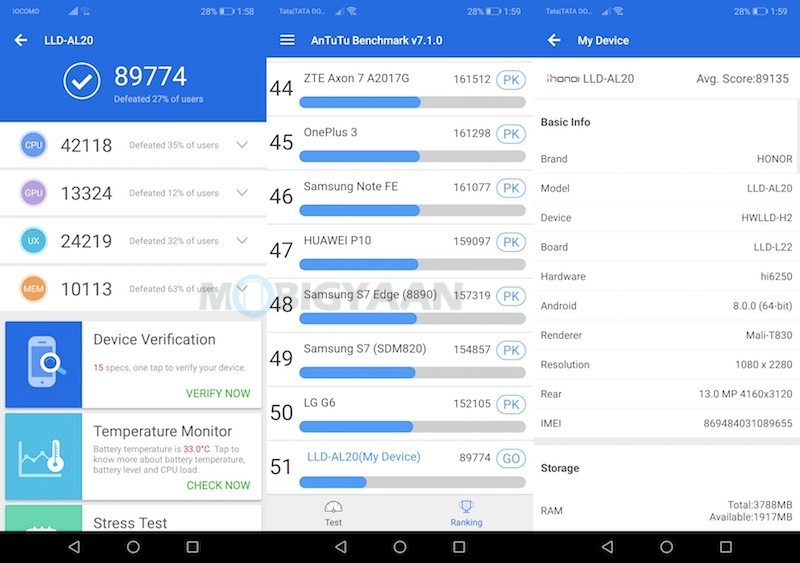
Task: Tap PK button for LG G6
Action: point(511,405)
